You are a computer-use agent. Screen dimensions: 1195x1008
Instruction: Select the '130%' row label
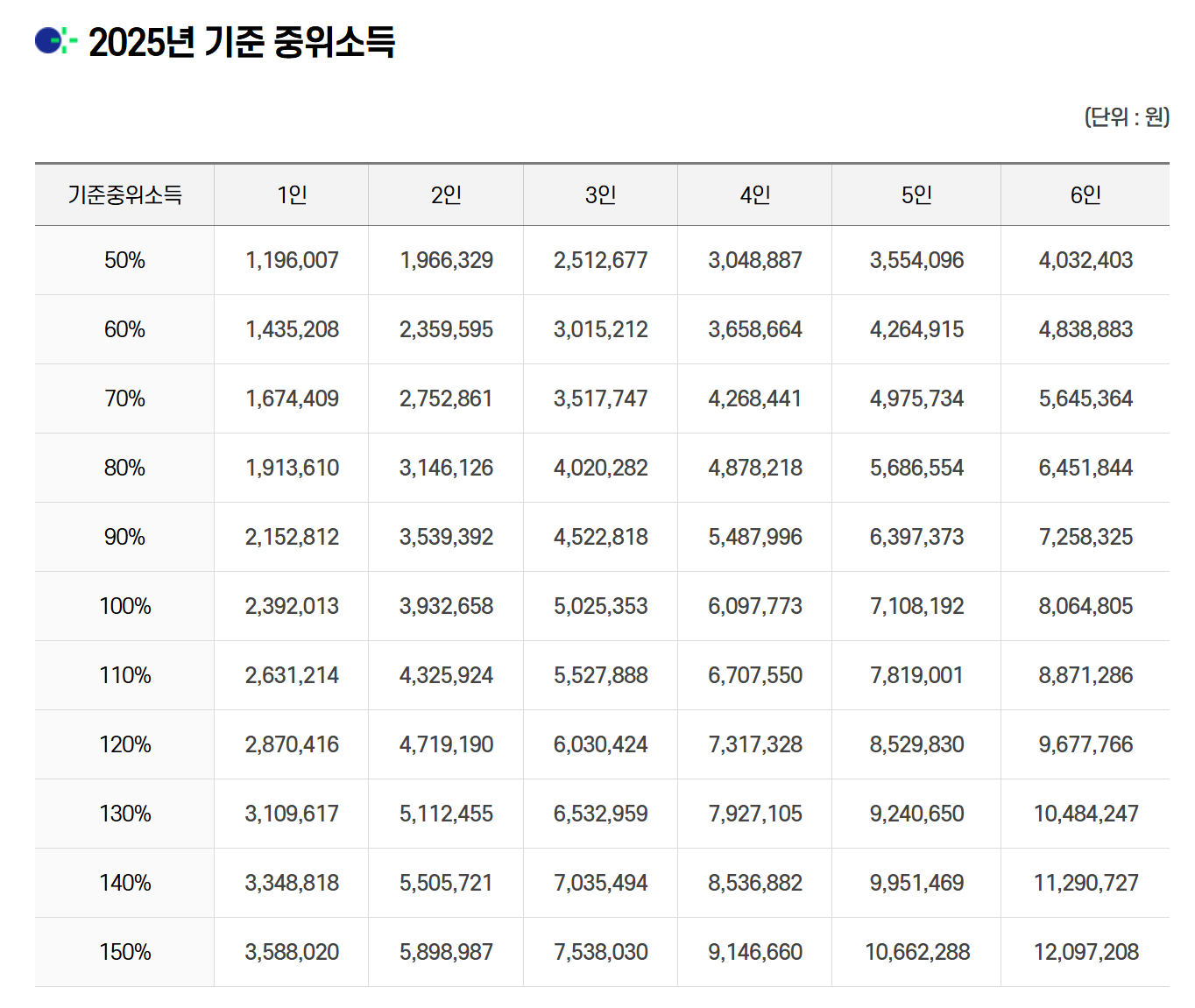coord(124,814)
